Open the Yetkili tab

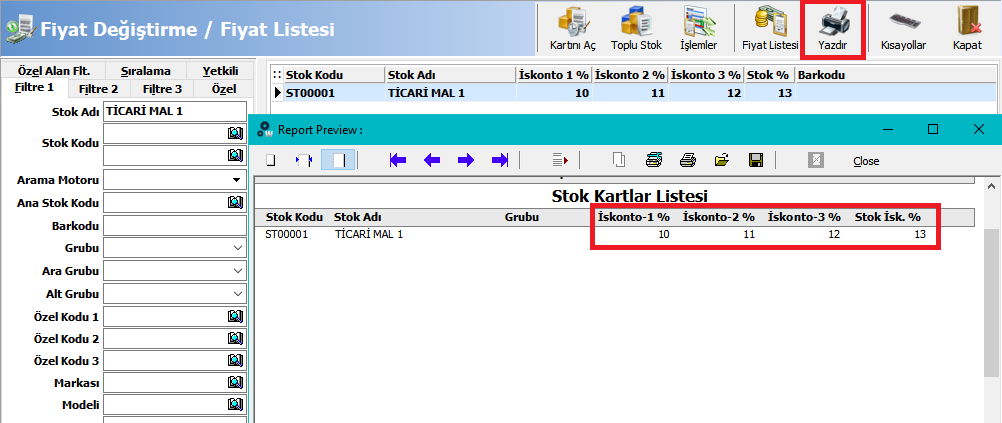coord(220,71)
